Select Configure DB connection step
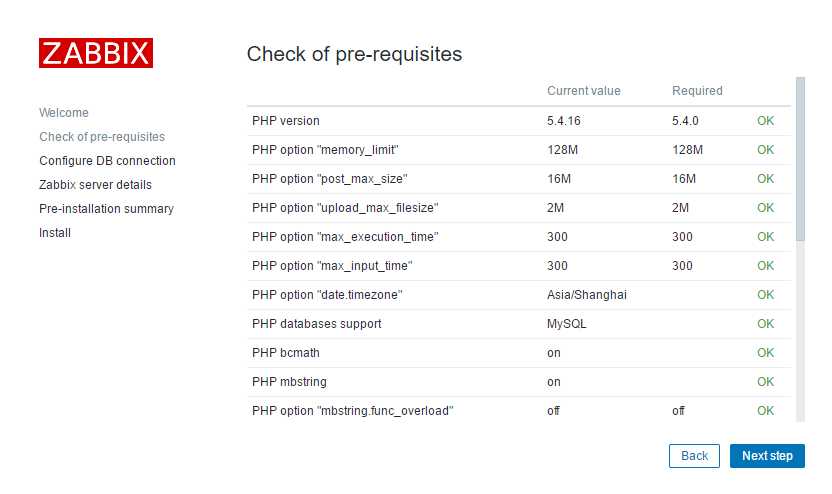Viewport: 832px width, 494px height. pyautogui.click(x=107, y=161)
